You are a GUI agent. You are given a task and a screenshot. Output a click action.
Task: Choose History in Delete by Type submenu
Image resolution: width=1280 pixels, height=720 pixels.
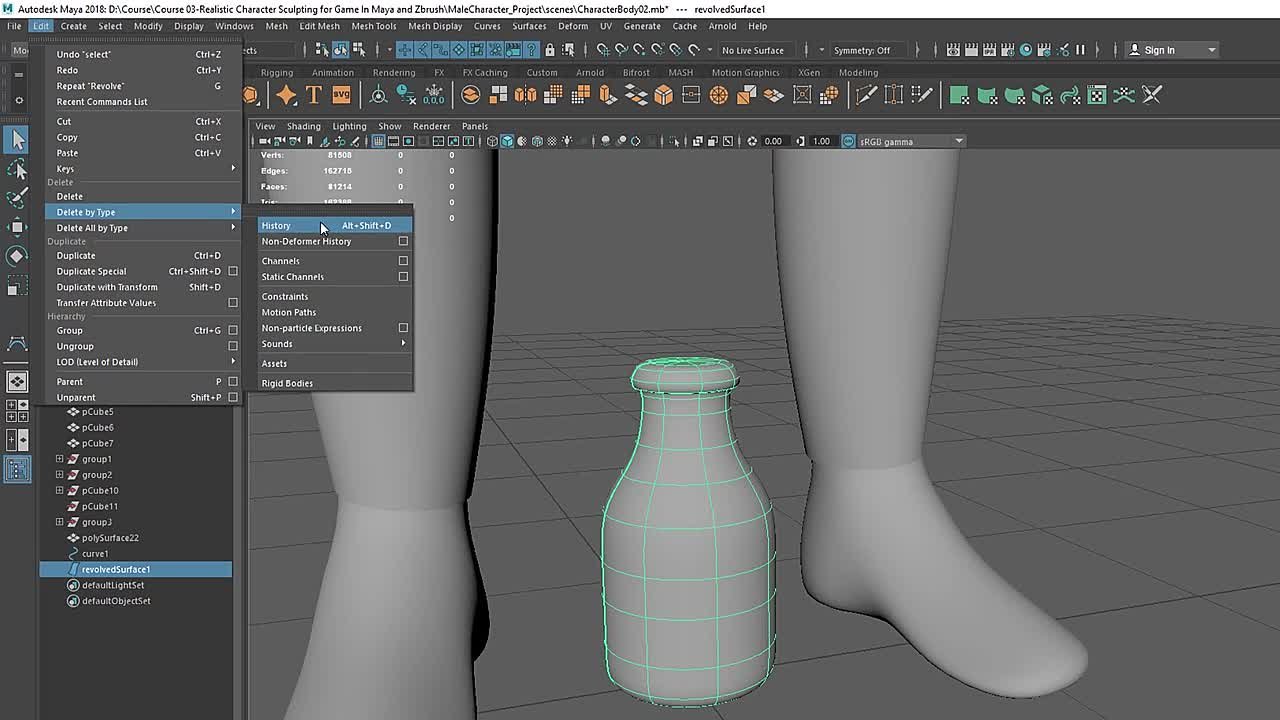276,226
